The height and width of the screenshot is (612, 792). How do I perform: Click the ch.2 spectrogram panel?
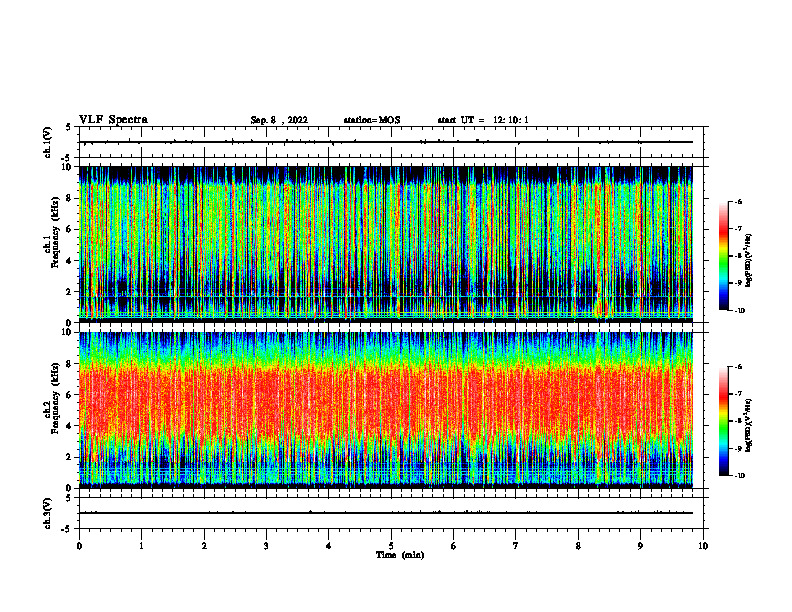[x=386, y=410]
